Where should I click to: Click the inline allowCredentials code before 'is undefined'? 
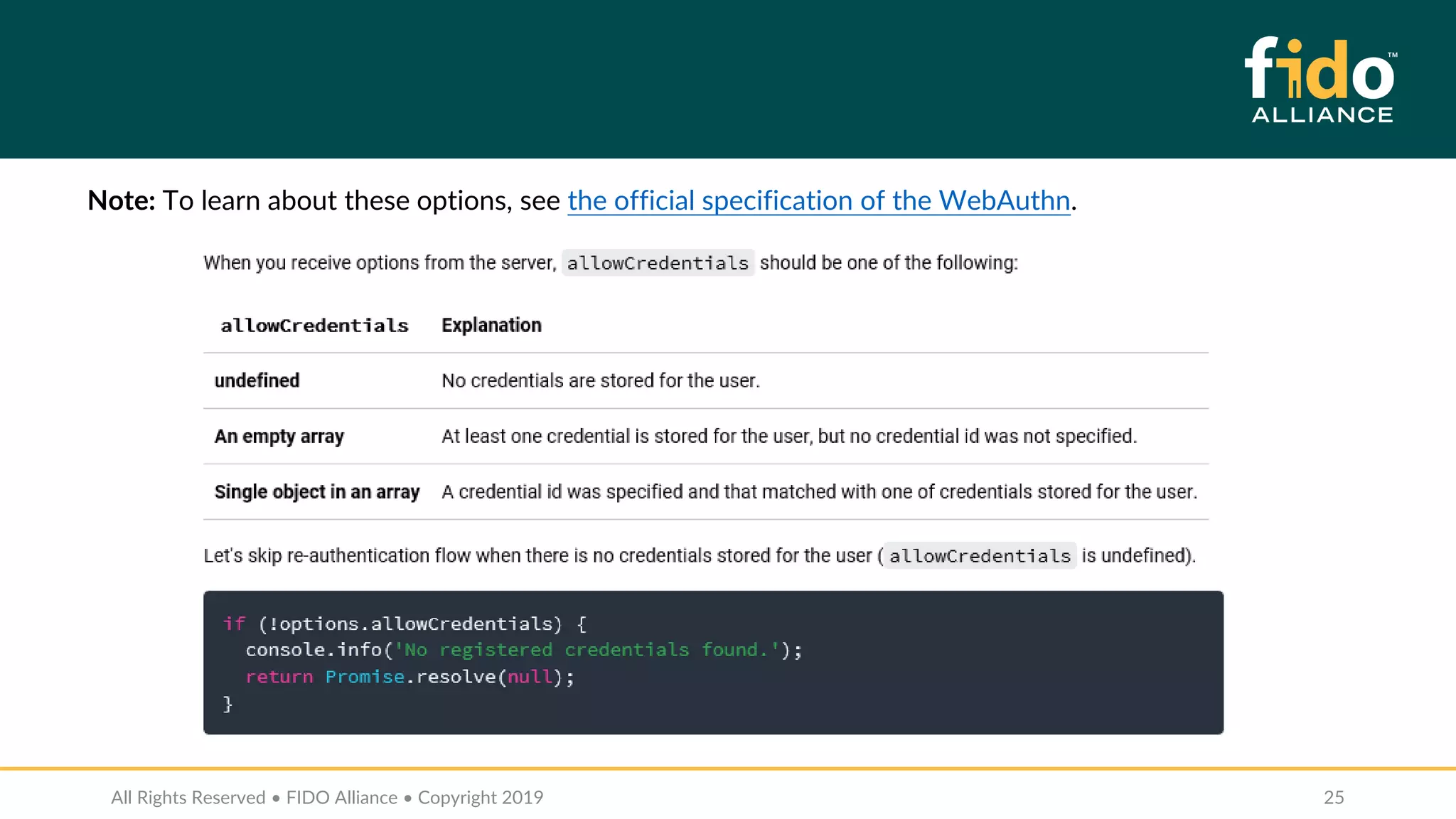980,556
